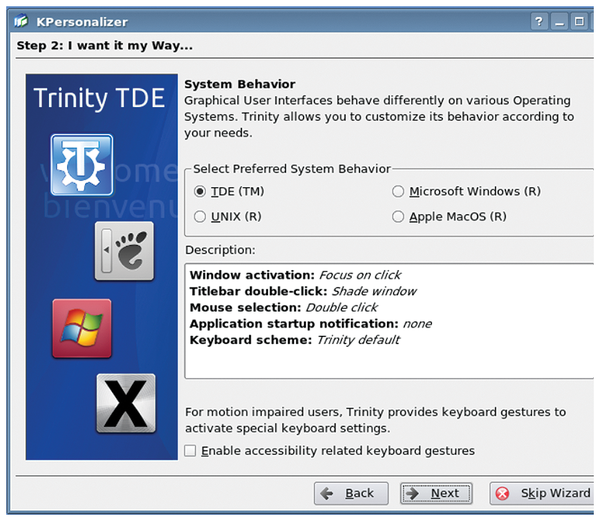The width and height of the screenshot is (600, 521).
Task: Click the 'System Behavior' heading
Action: coord(240,84)
